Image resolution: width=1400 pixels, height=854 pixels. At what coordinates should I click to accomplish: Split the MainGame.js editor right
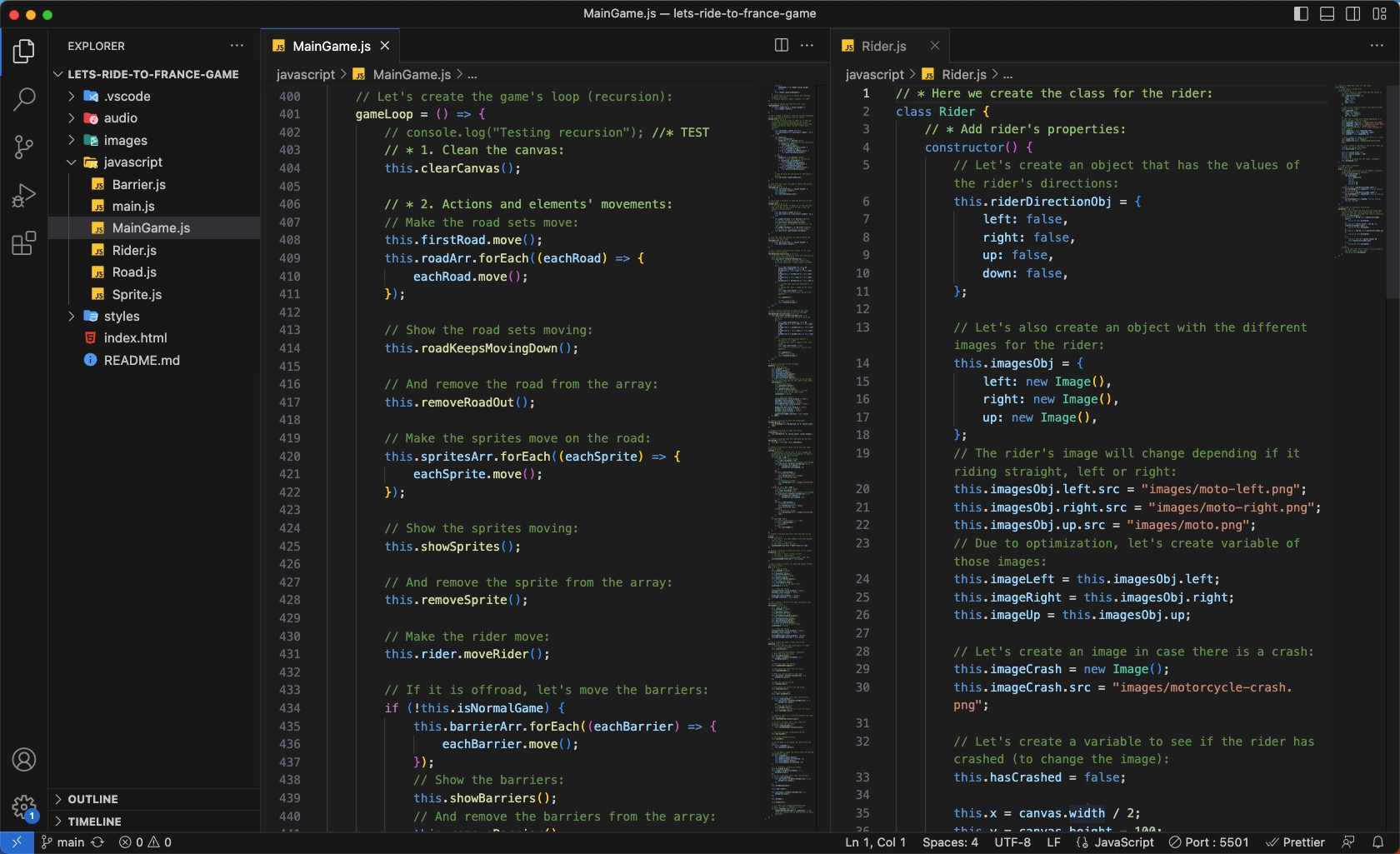[x=782, y=46]
